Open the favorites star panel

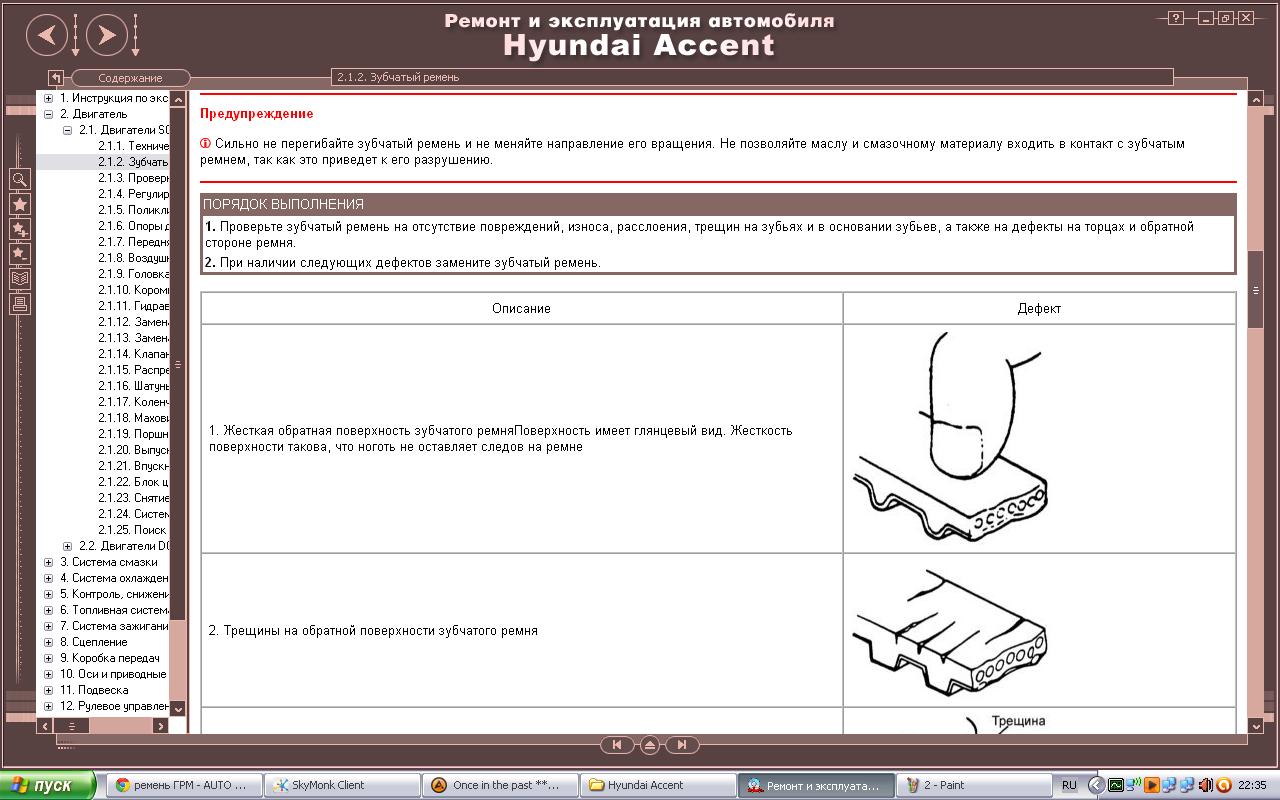[x=19, y=204]
